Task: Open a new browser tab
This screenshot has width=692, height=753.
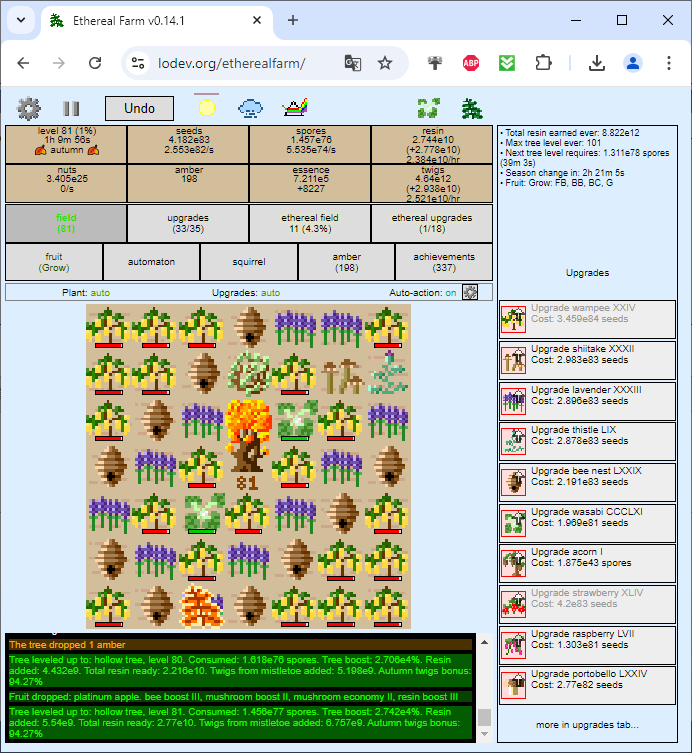Action: (x=292, y=20)
